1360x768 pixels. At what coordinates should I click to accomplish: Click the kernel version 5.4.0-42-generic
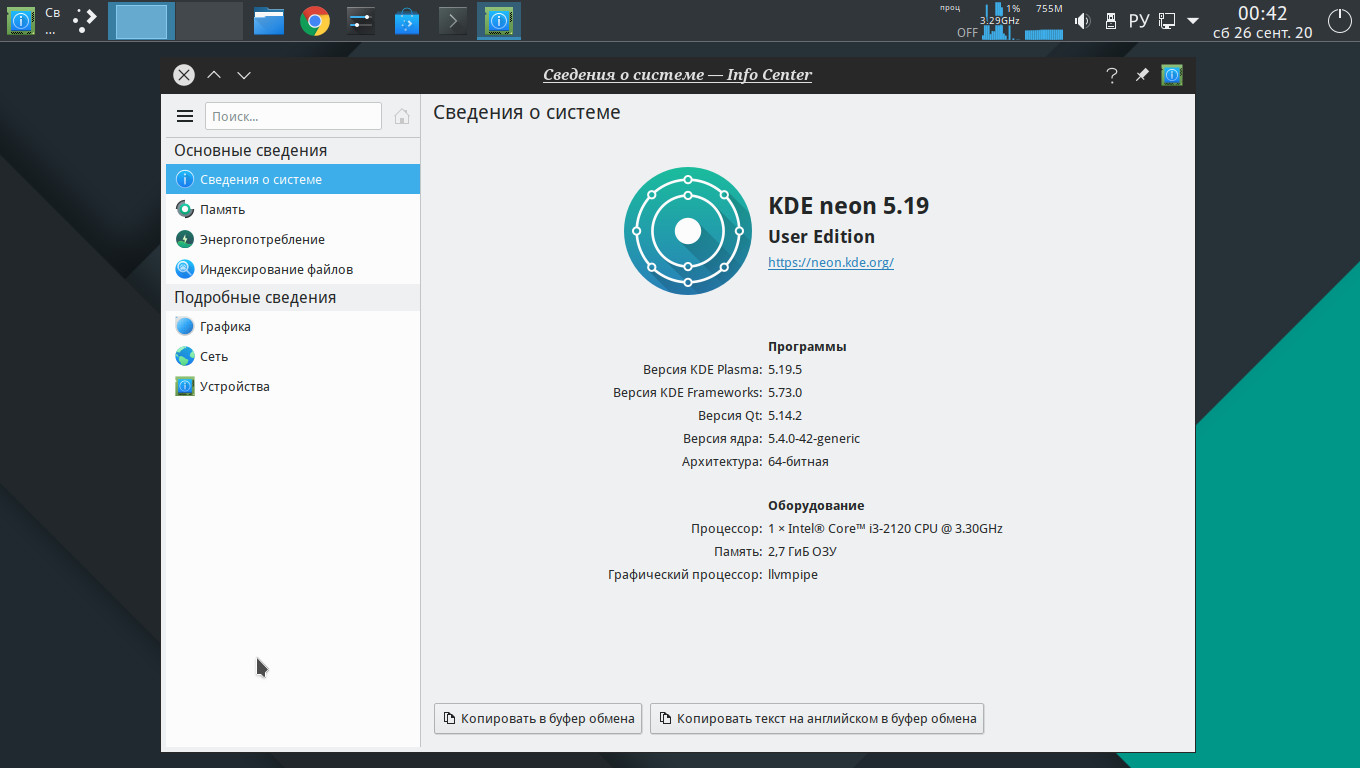(x=814, y=439)
